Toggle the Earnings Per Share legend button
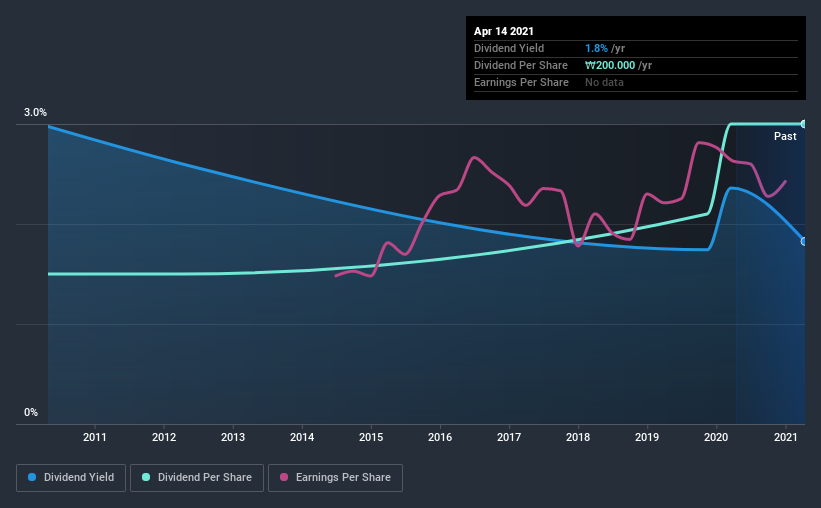The image size is (821, 508). [335, 478]
